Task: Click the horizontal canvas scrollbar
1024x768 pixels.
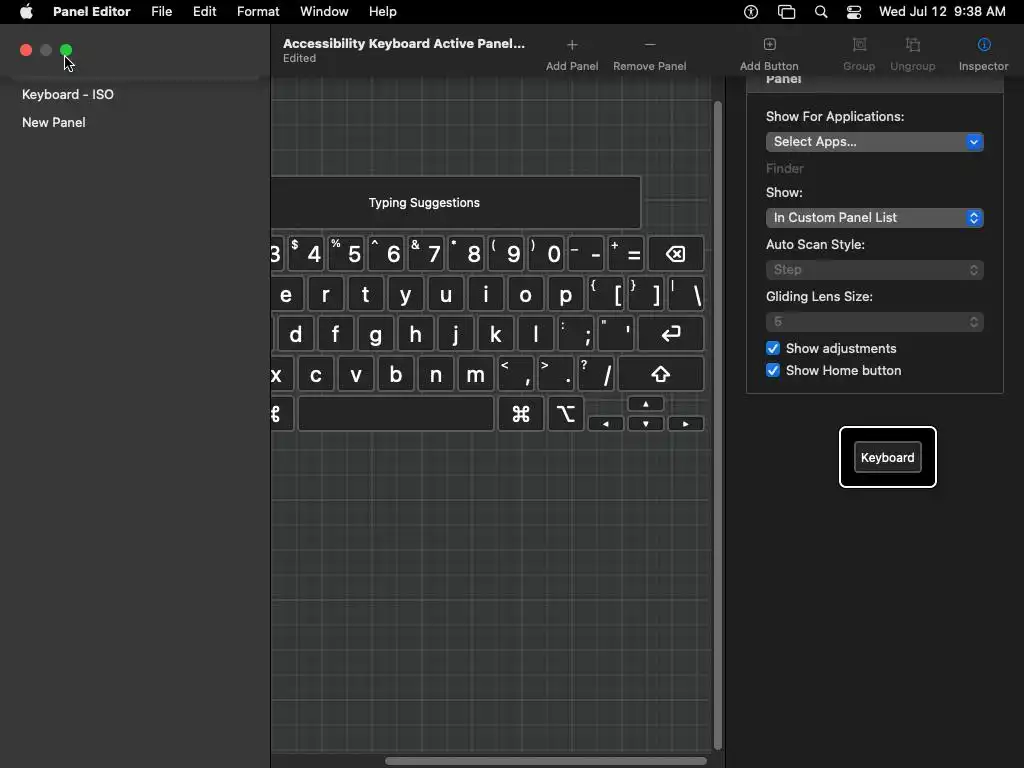Action: click(x=546, y=761)
